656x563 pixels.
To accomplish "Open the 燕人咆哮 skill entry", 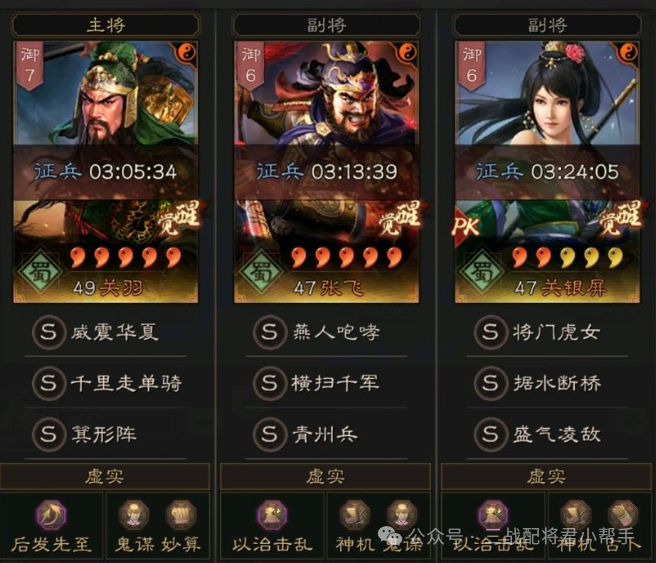I will click(x=326, y=333).
